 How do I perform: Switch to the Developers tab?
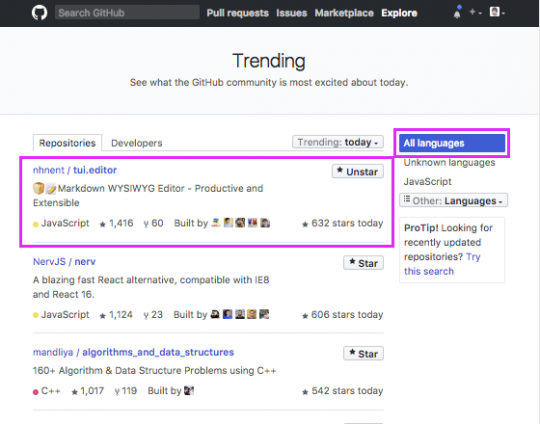coord(137,143)
